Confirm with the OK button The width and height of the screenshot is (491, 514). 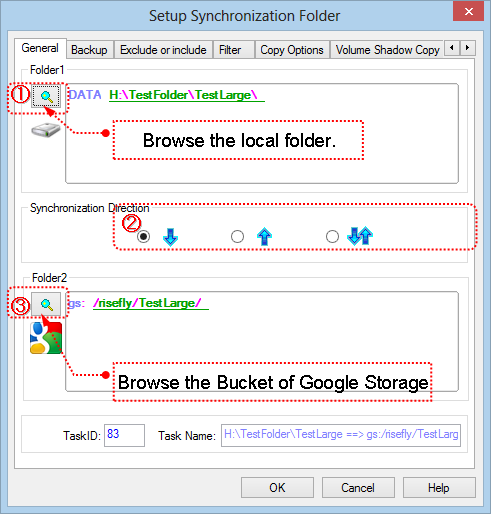click(x=277, y=488)
